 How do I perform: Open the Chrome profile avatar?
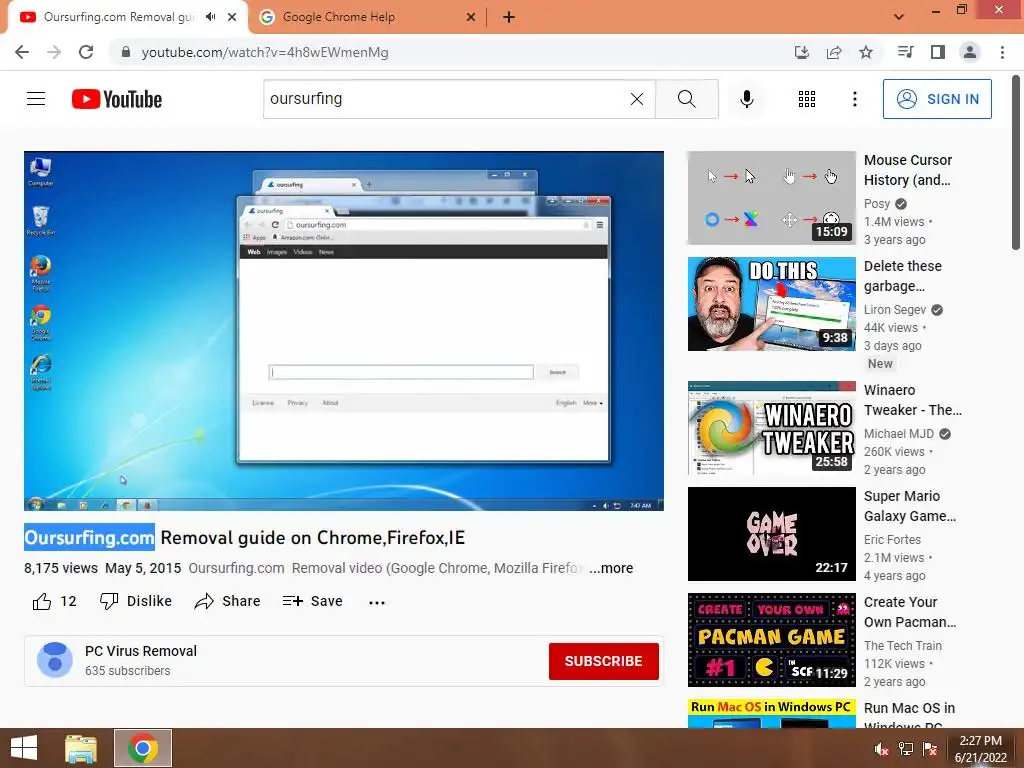970,52
